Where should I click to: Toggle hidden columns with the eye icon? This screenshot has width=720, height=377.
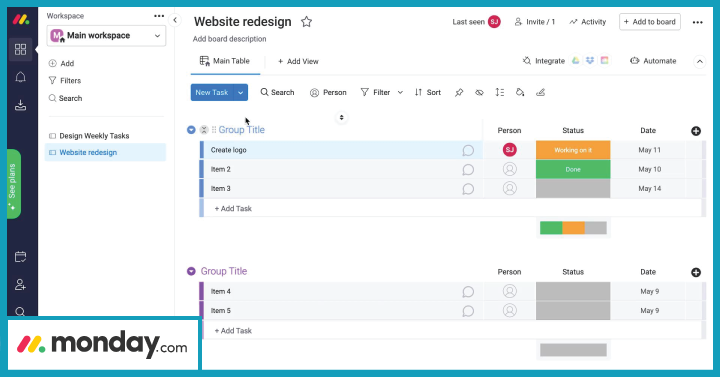point(479,92)
